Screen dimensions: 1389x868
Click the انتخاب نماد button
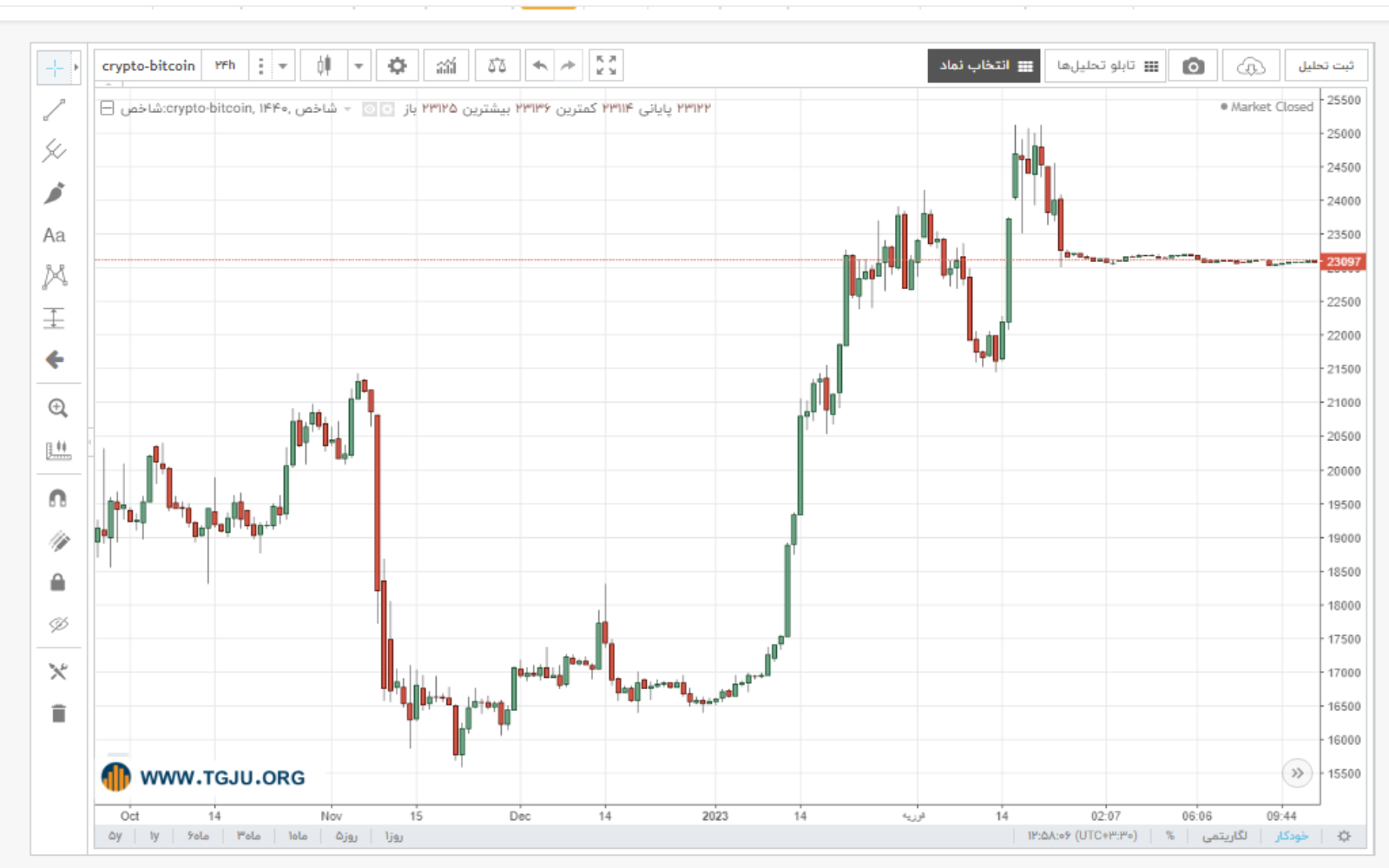click(984, 66)
